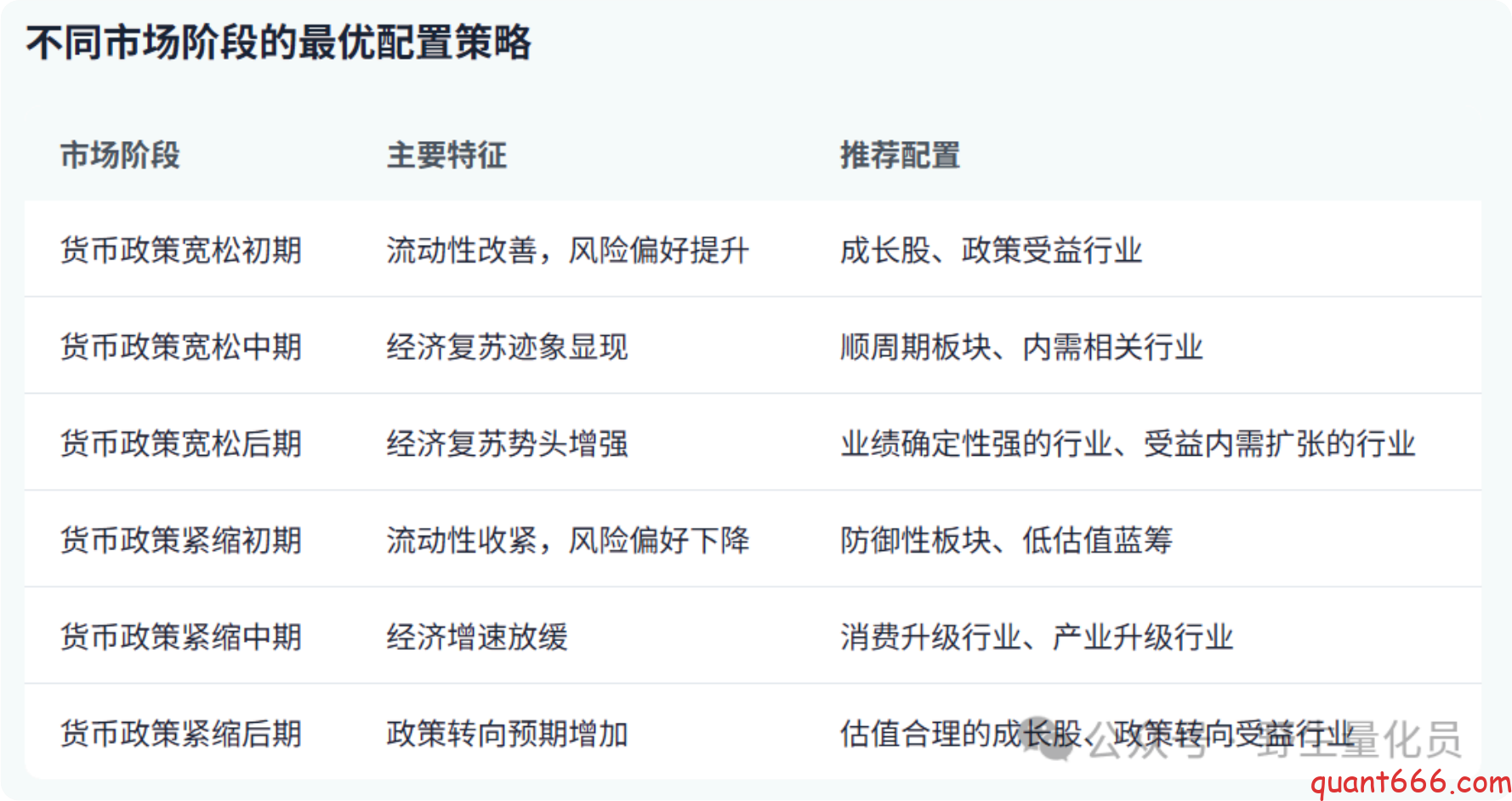Select the cell 货币政策紧缩初期
The height and width of the screenshot is (801, 1512).
click(181, 541)
